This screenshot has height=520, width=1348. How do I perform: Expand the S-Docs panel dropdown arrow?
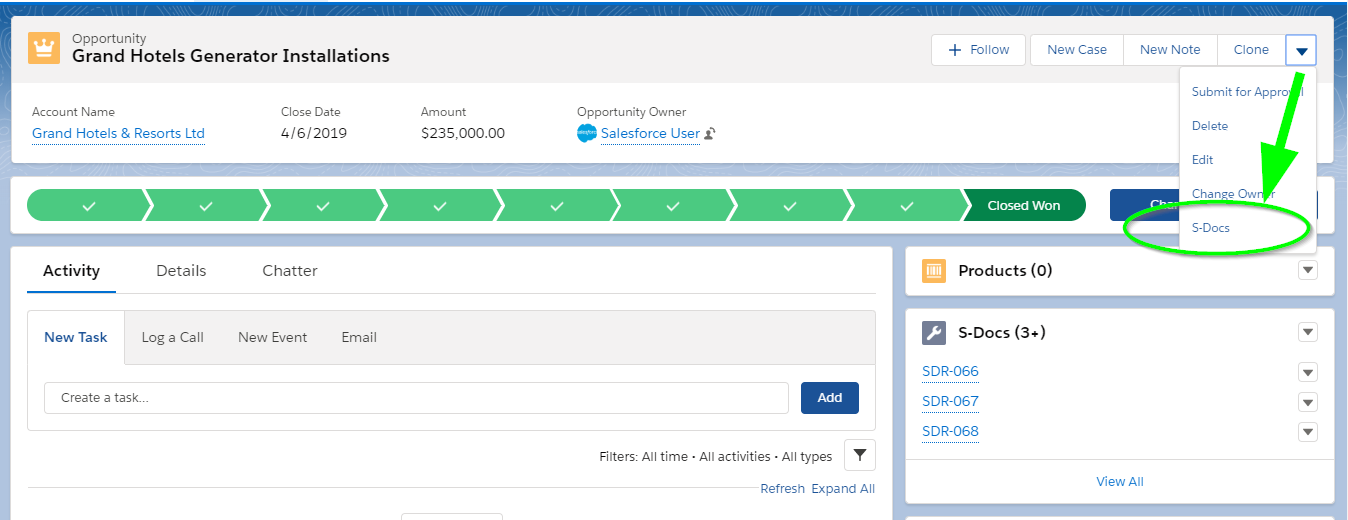(1308, 332)
